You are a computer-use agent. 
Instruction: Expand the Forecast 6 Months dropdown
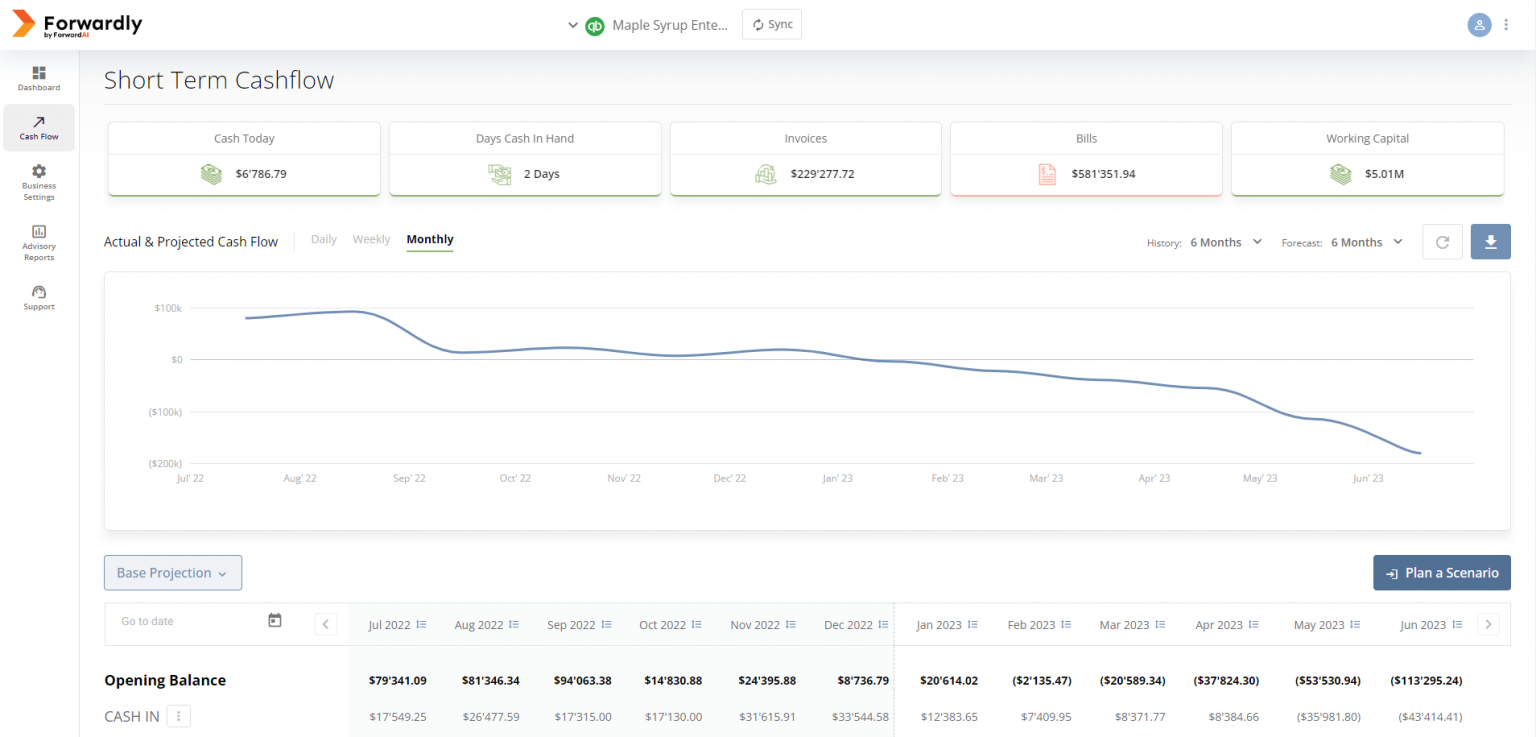1367,242
